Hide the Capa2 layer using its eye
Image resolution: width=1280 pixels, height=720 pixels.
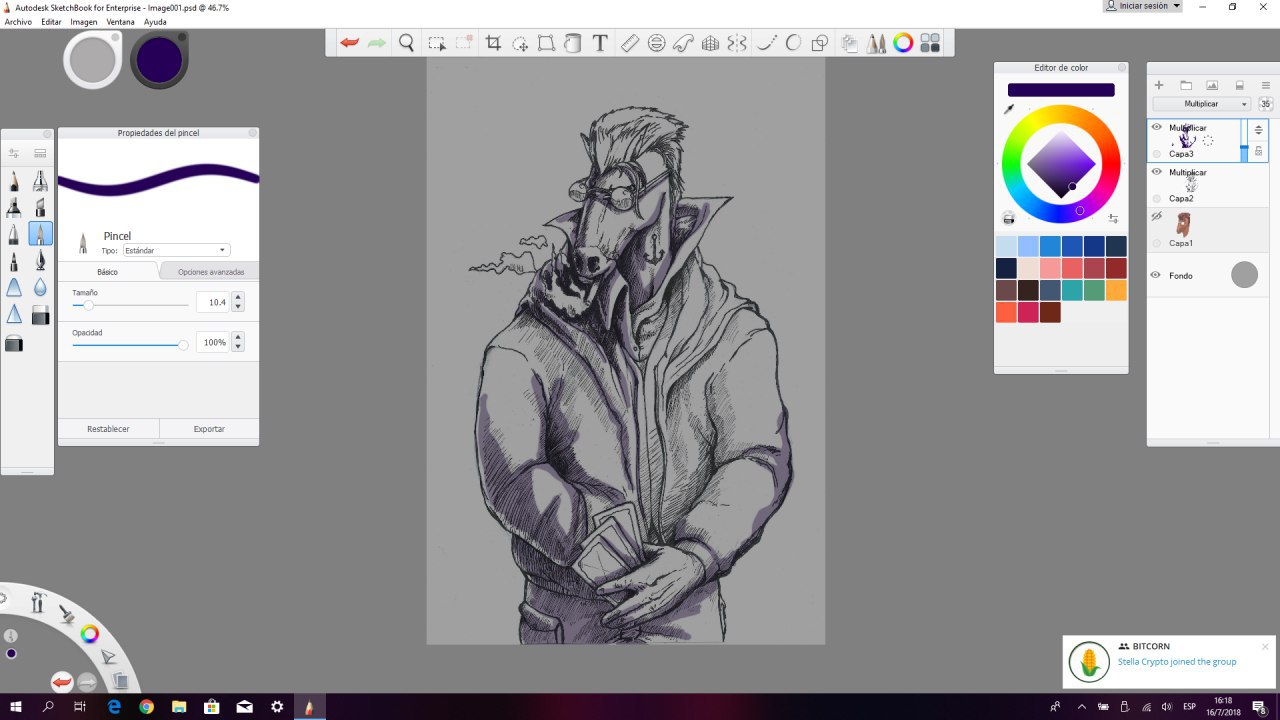pyautogui.click(x=1157, y=172)
